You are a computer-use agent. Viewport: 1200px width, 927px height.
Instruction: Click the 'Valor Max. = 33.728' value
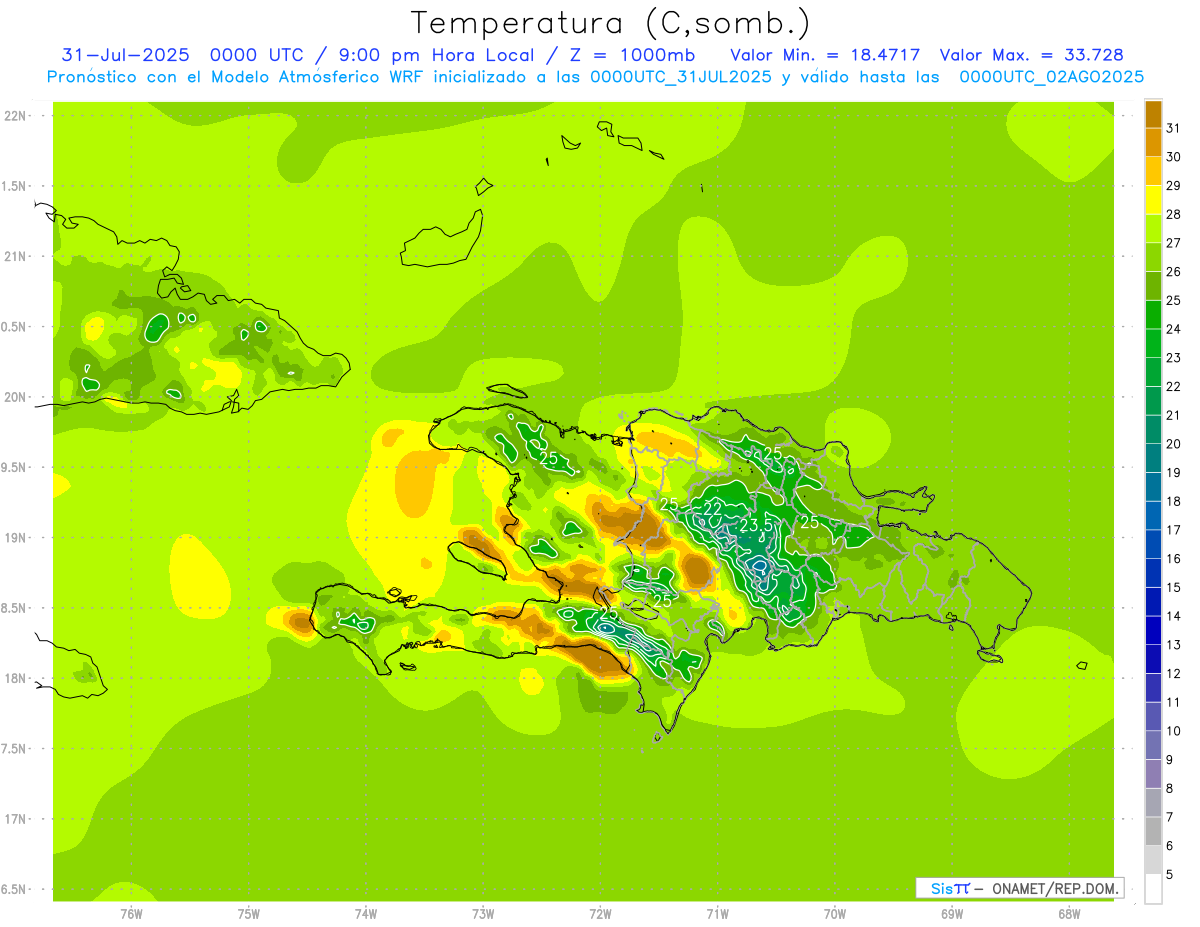click(1031, 55)
